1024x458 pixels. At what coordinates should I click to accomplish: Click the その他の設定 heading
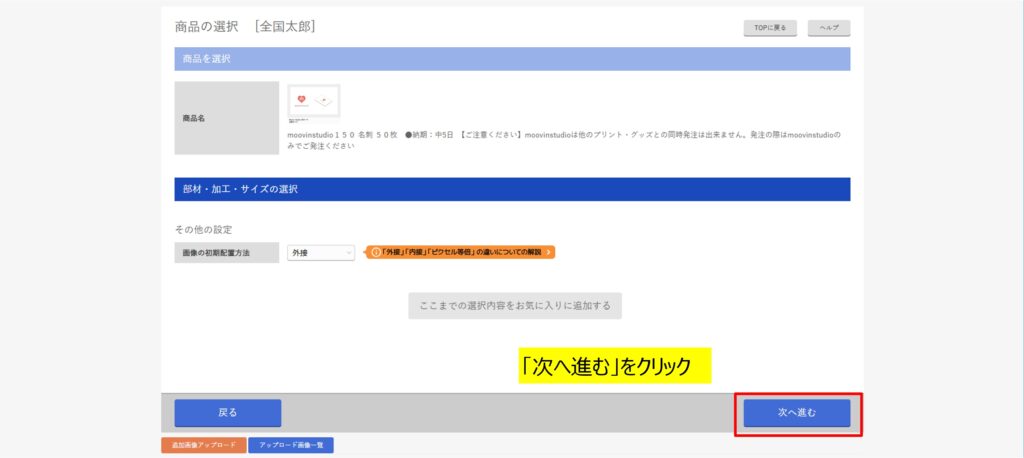point(203,229)
